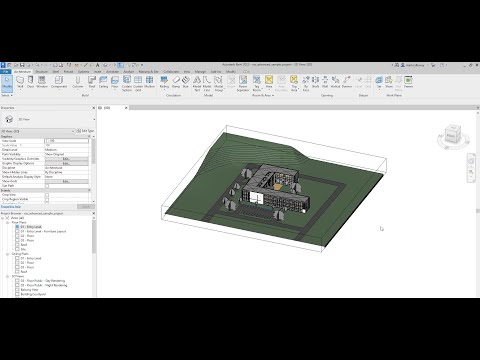Expand the Room & Area panel dropdown

(x=263, y=95)
